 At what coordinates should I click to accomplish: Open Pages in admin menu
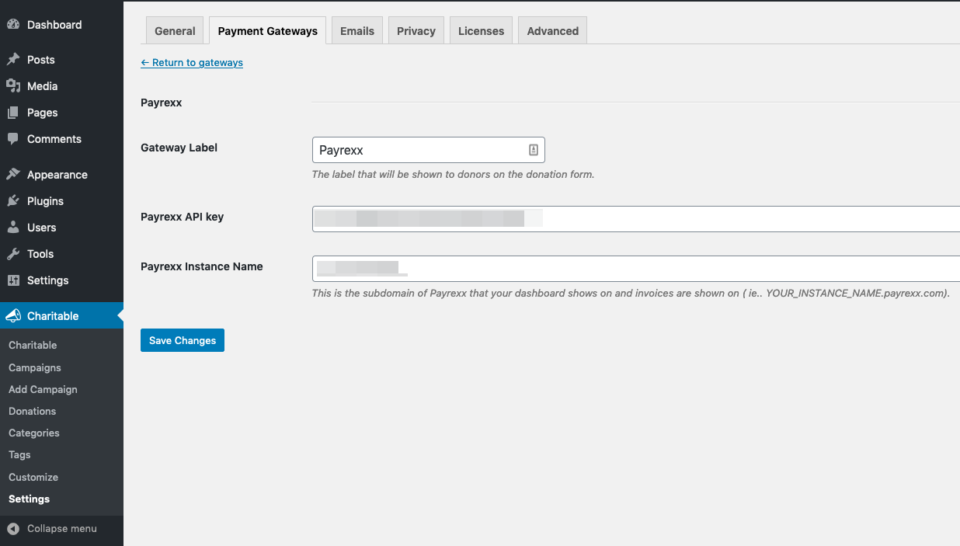pyautogui.click(x=42, y=113)
